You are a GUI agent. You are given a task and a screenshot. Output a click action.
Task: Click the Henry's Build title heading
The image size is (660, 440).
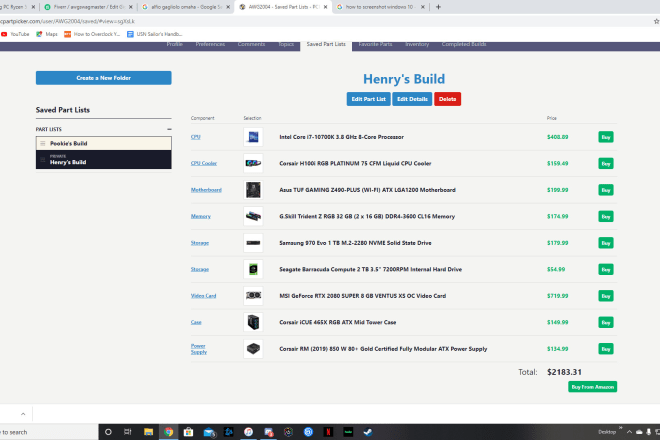[404, 79]
